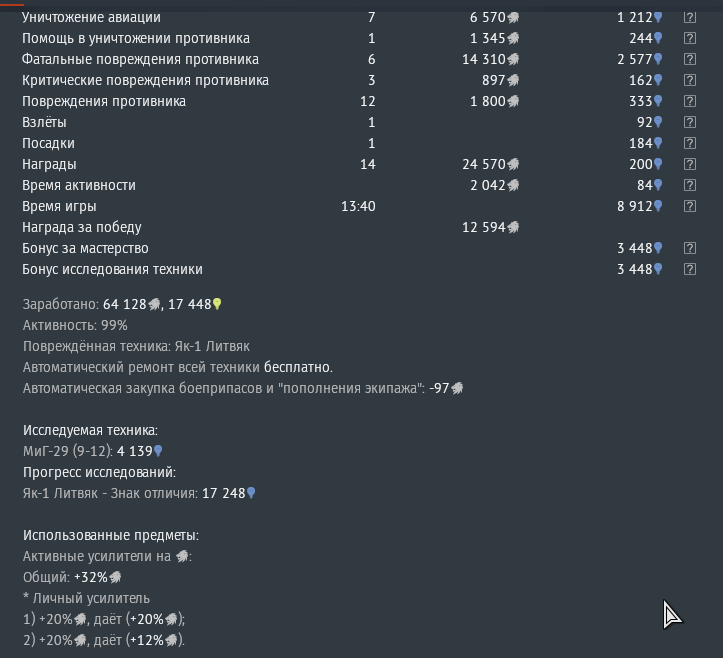
Task: Open help icon on Посадки row
Action: pyautogui.click(x=689, y=144)
